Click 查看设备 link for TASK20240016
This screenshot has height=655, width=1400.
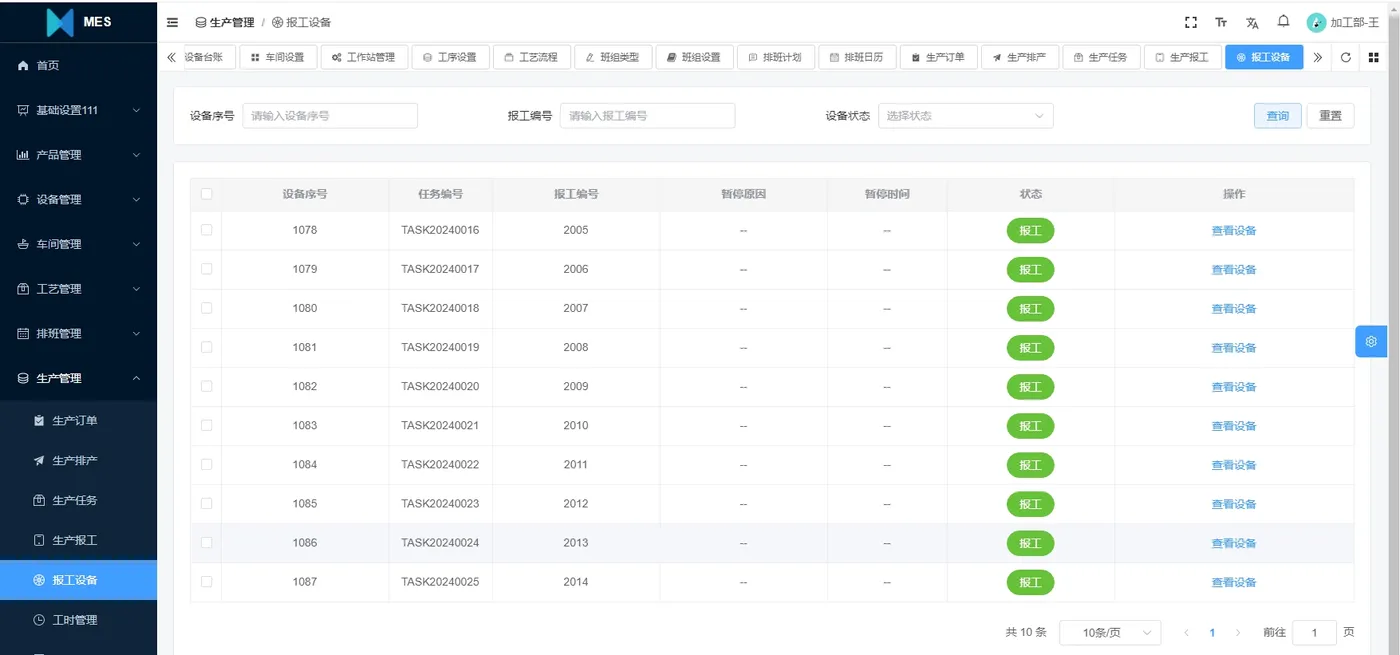point(1233,230)
